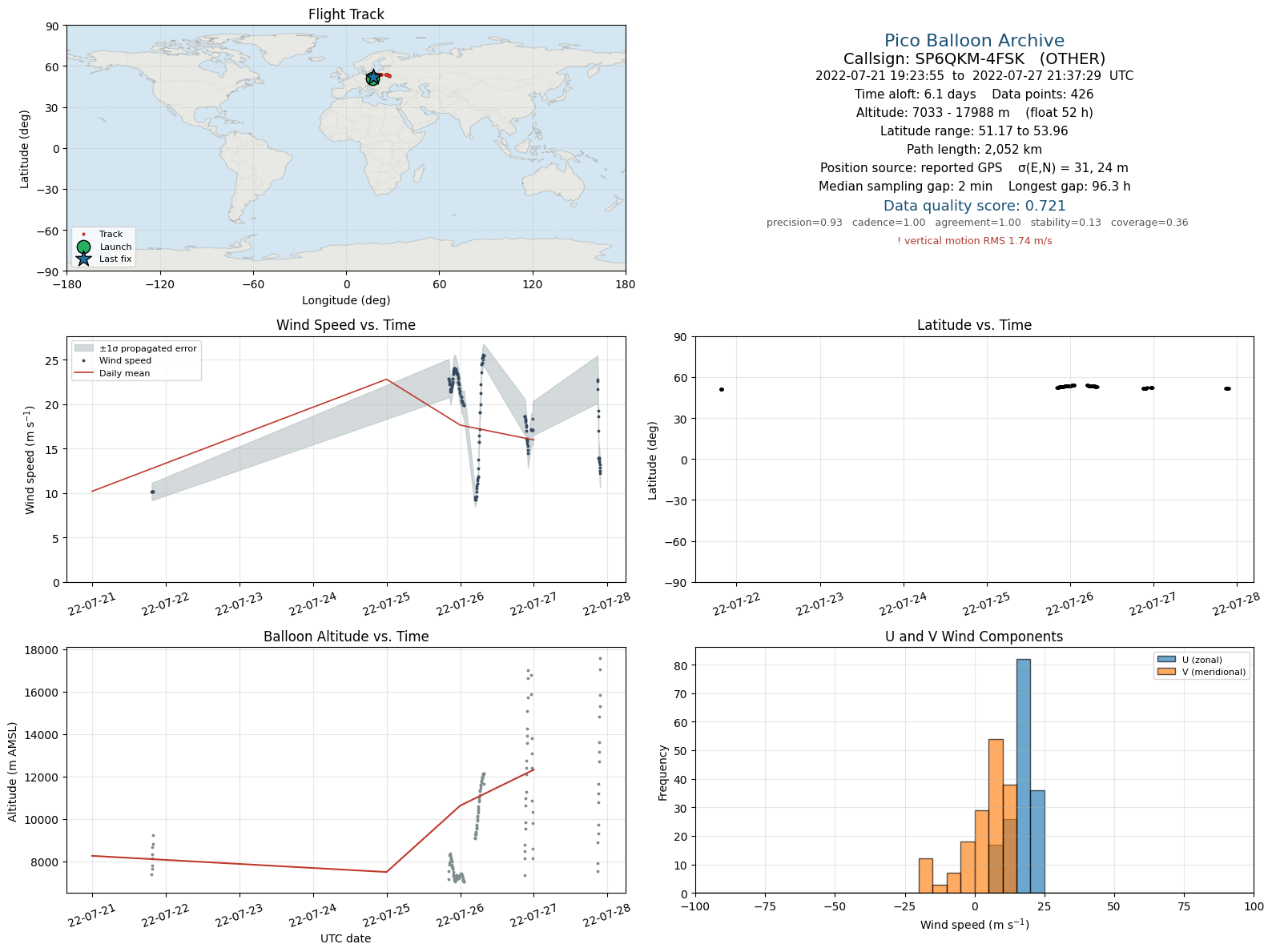Click the Callsign SP6QKM-4FSK line
1272x952 pixels.
coord(974,59)
